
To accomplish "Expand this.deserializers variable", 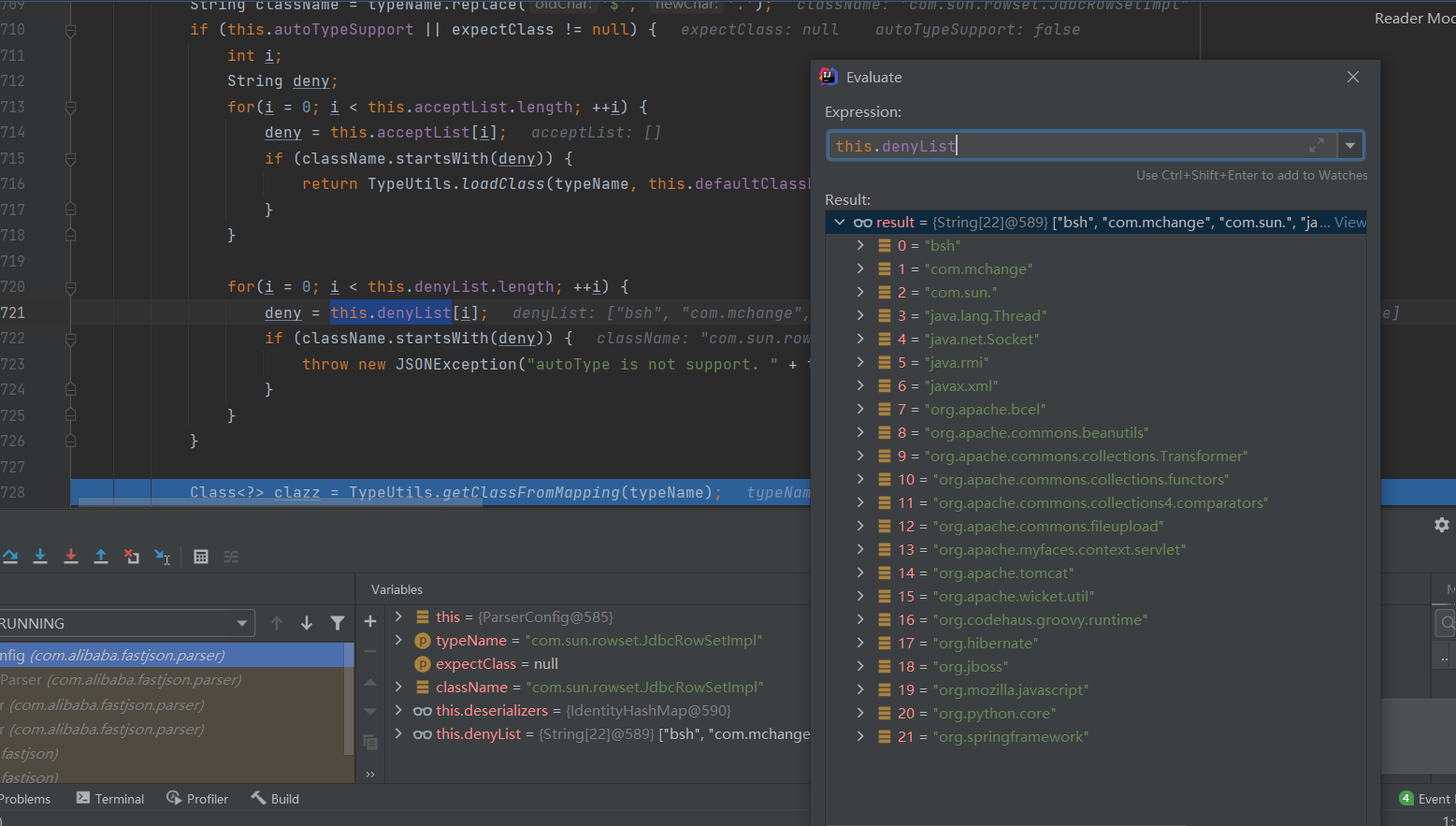I will (x=398, y=710).
